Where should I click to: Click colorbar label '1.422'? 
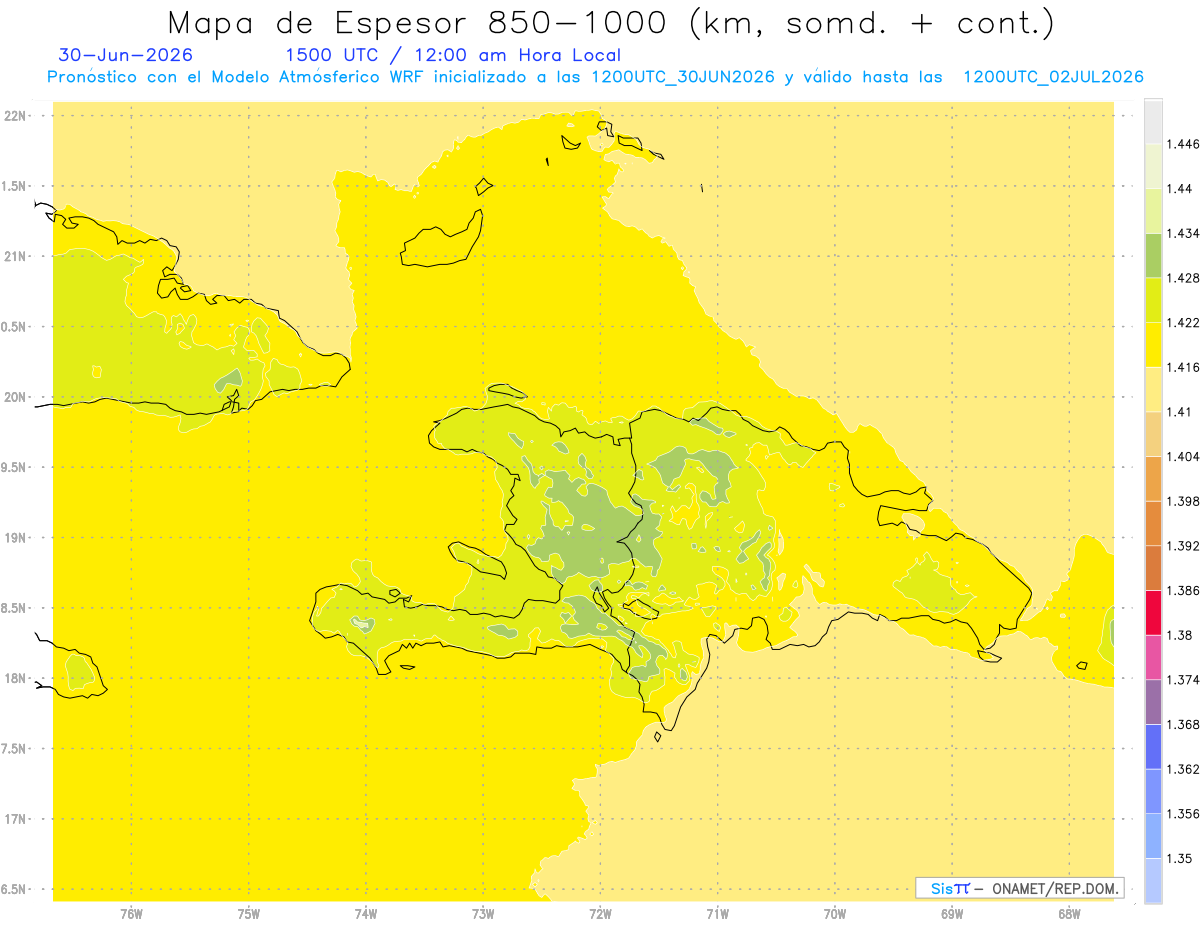[1183, 323]
